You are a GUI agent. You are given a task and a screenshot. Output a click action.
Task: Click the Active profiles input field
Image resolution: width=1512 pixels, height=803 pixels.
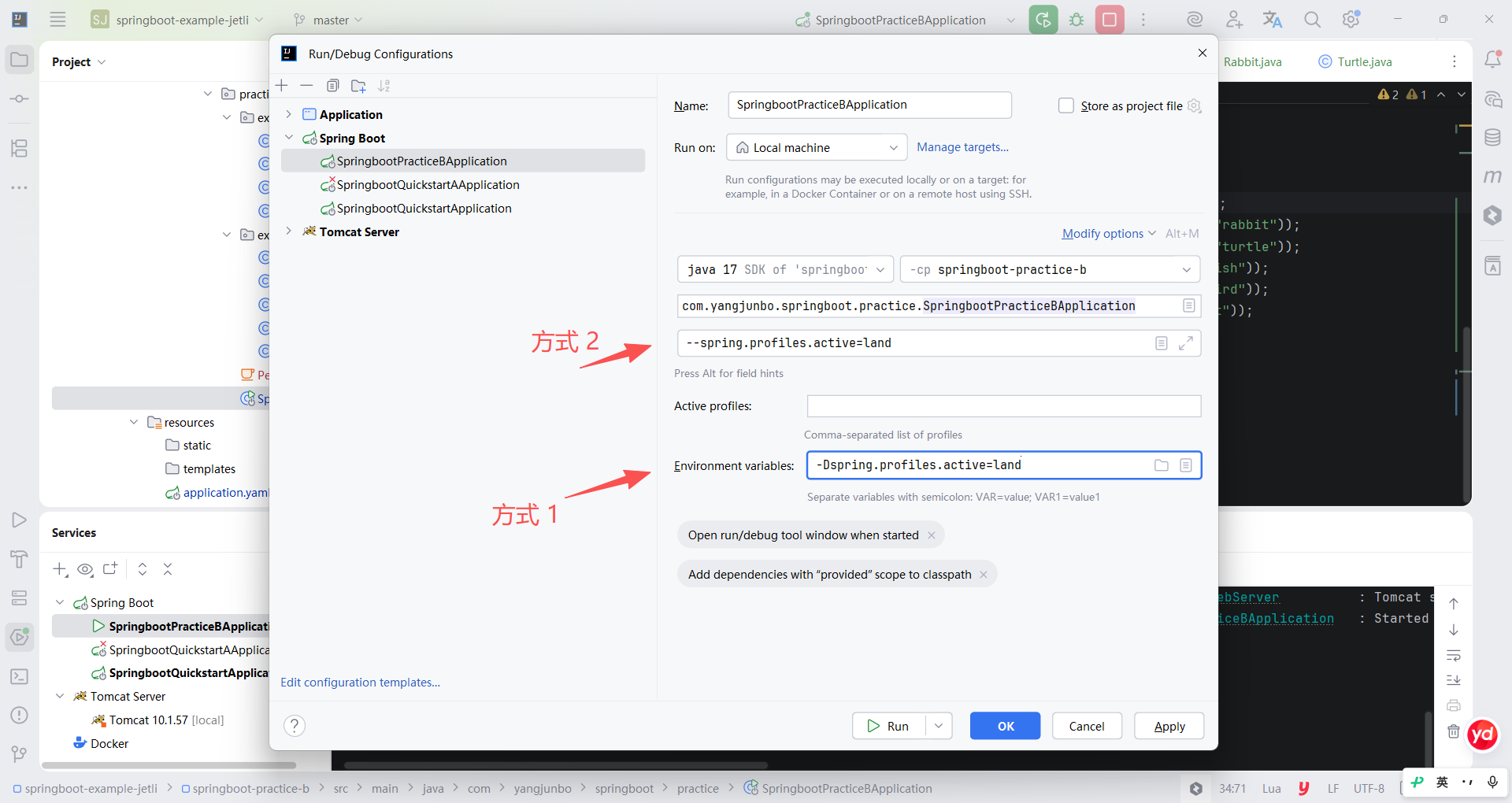click(x=1004, y=406)
